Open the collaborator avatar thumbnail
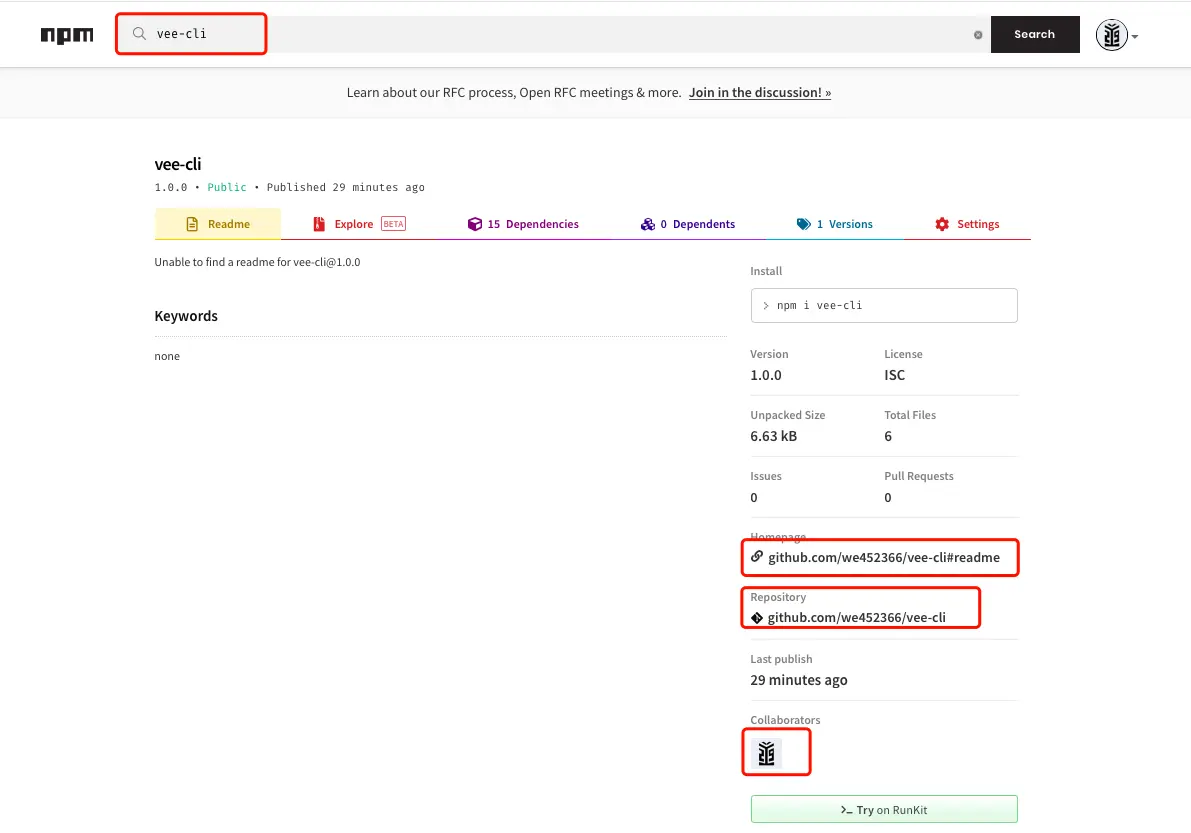The width and height of the screenshot is (1191, 833). 766,753
